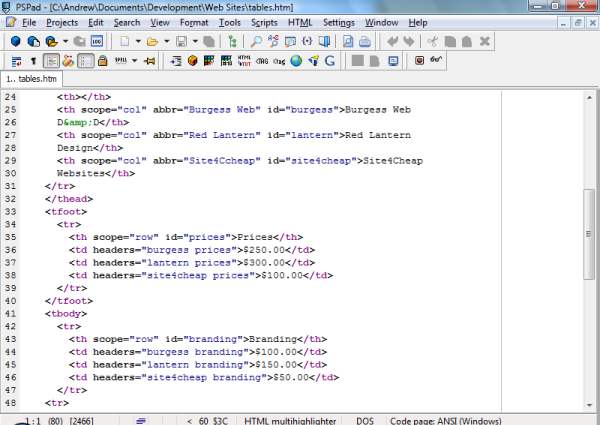Toggle the read-only padlock icon

coord(102,61)
